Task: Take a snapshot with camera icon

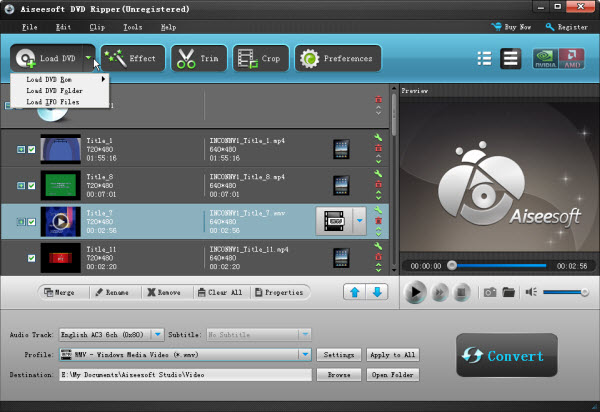Action: point(490,292)
